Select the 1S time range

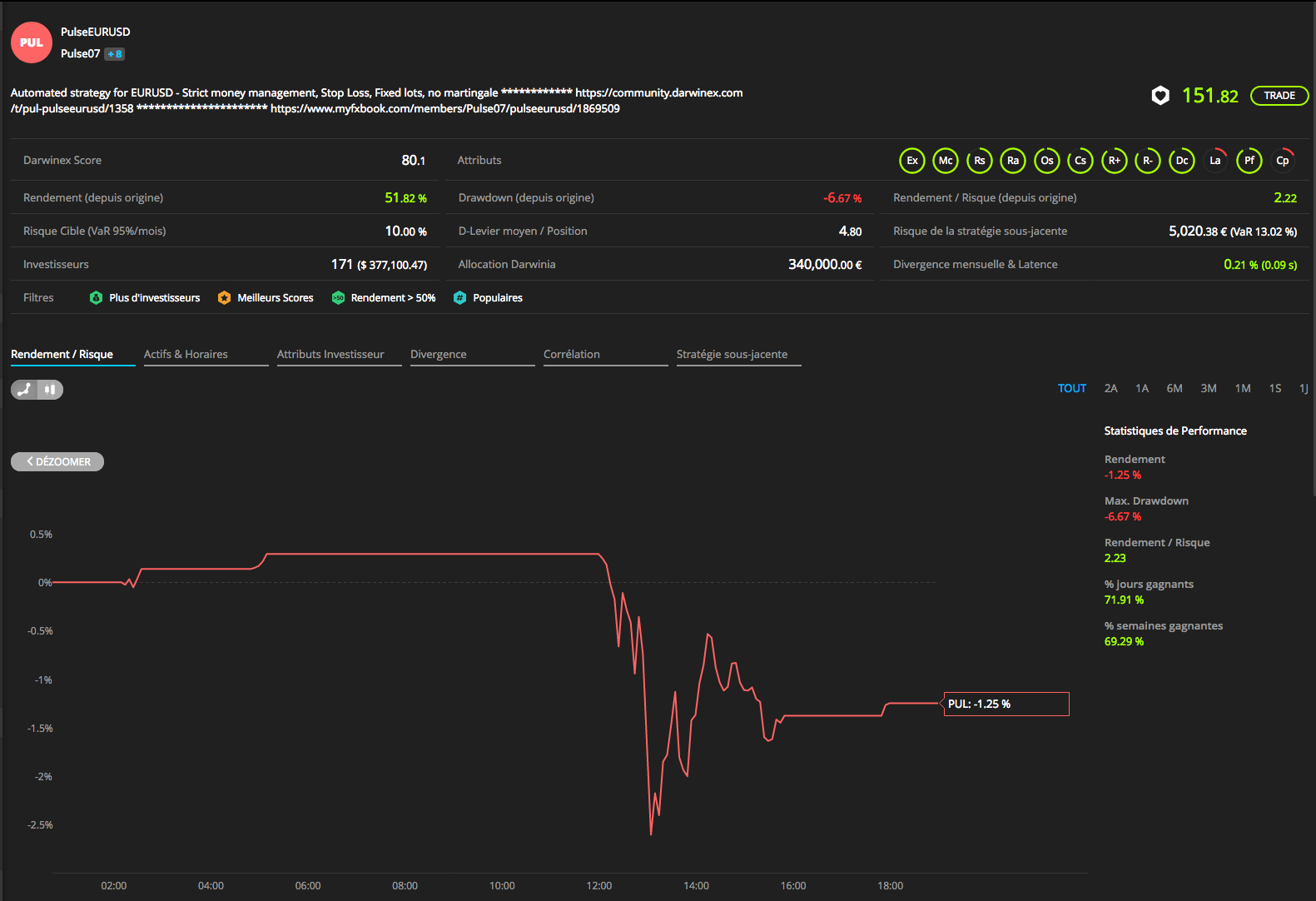[1275, 388]
